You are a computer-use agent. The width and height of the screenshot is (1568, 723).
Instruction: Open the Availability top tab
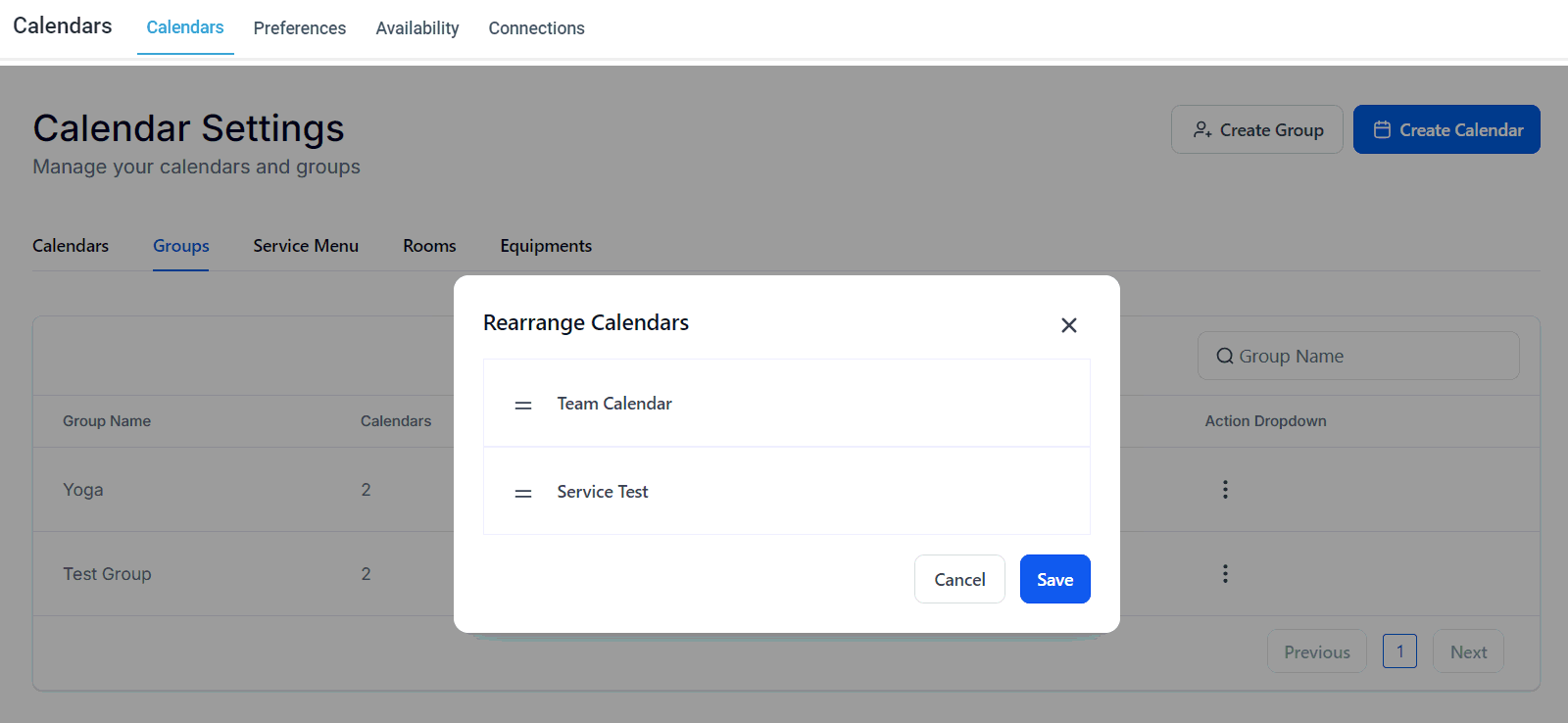[416, 28]
